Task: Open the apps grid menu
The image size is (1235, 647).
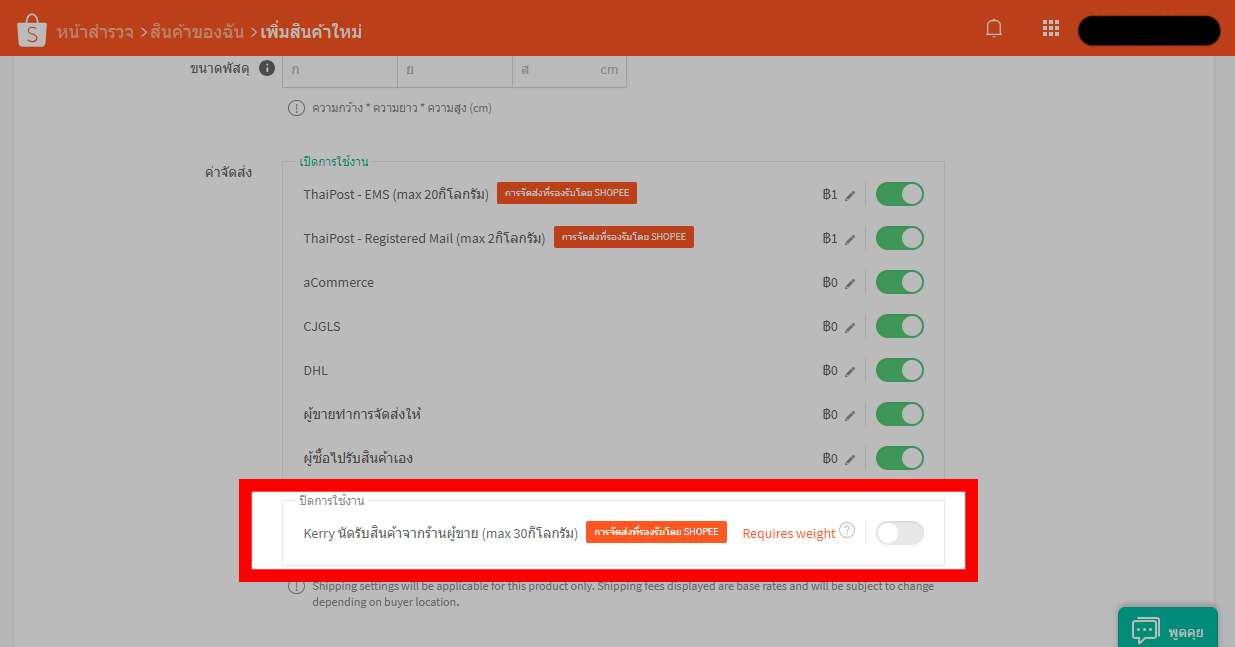Action: click(x=1051, y=29)
